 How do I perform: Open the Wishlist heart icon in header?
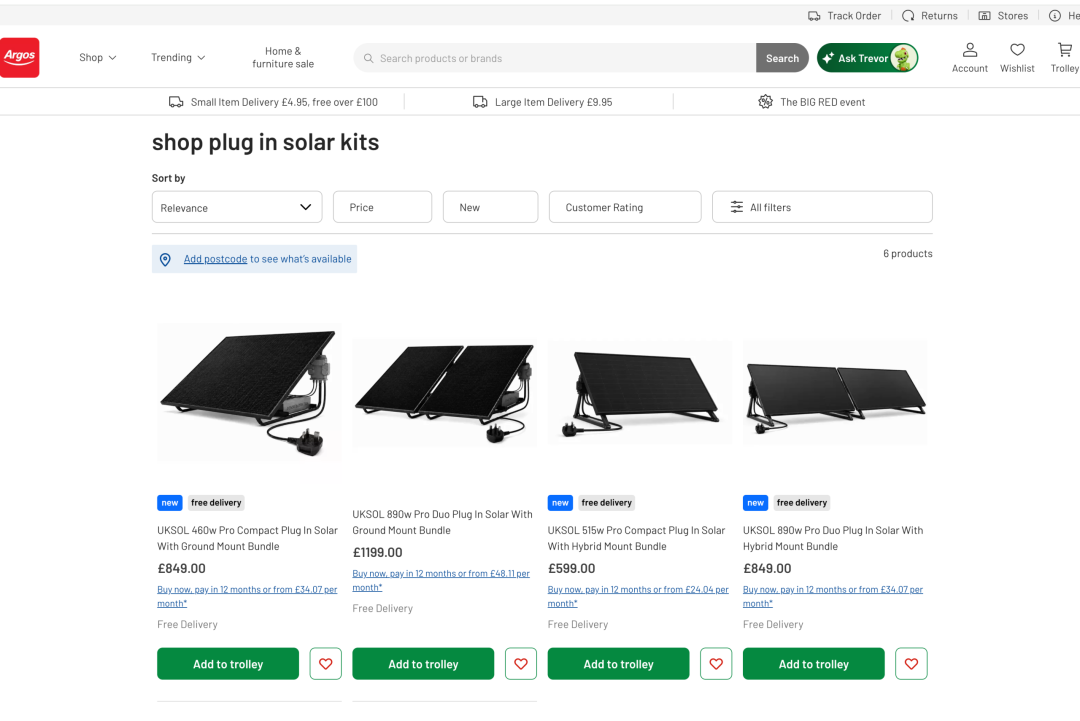[x=1017, y=50]
